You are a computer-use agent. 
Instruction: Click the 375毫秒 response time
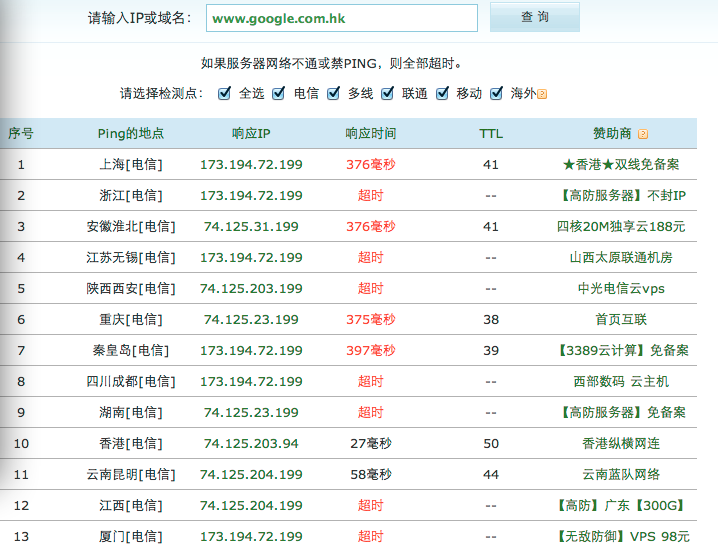pyautogui.click(x=370, y=320)
